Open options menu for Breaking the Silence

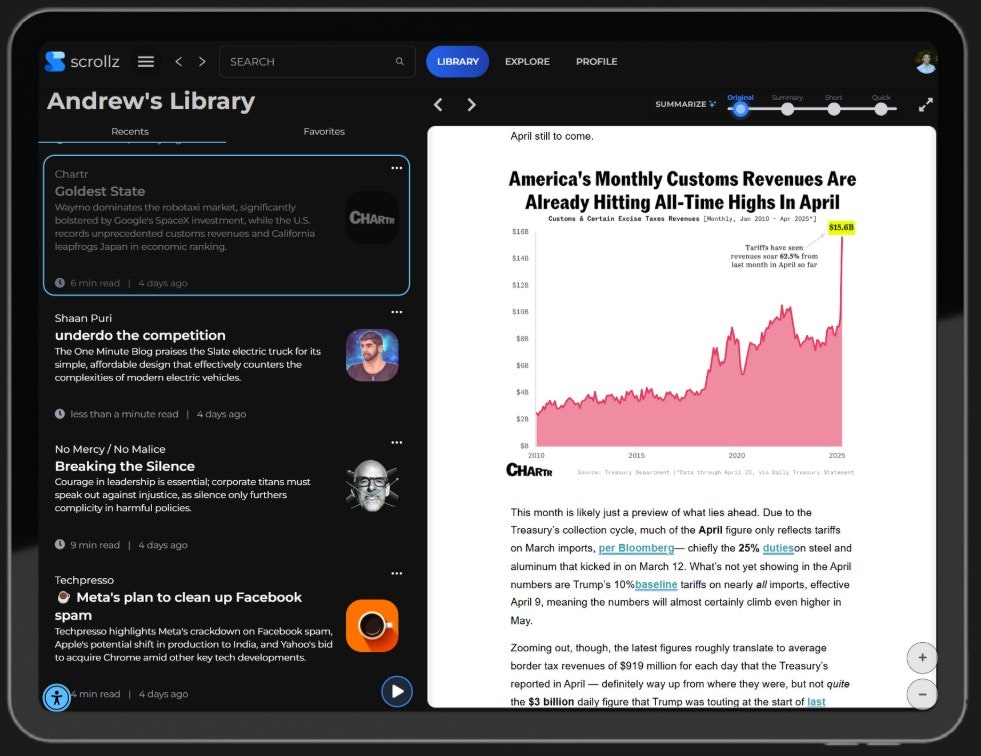(x=397, y=442)
